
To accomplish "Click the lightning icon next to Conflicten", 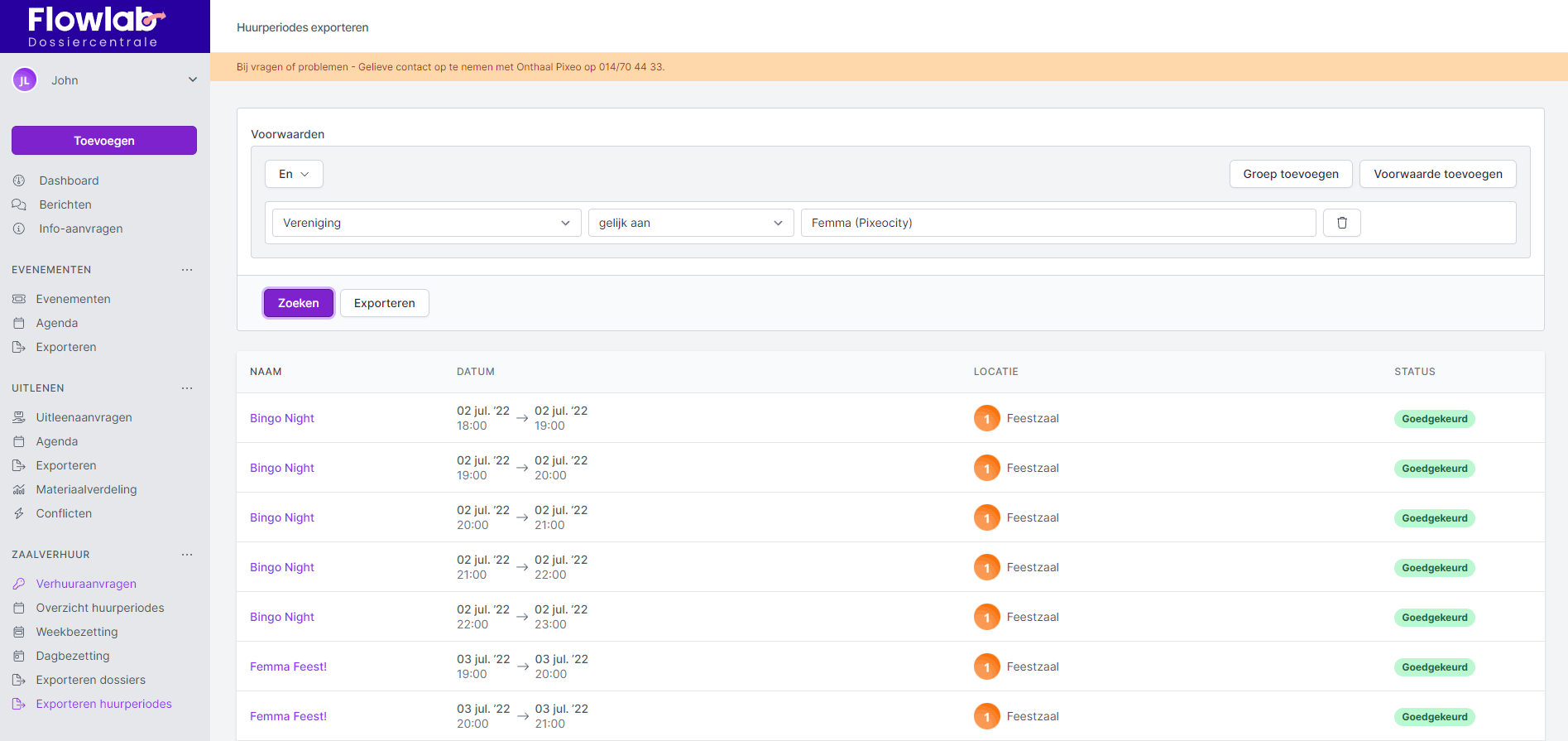I will 19,513.
